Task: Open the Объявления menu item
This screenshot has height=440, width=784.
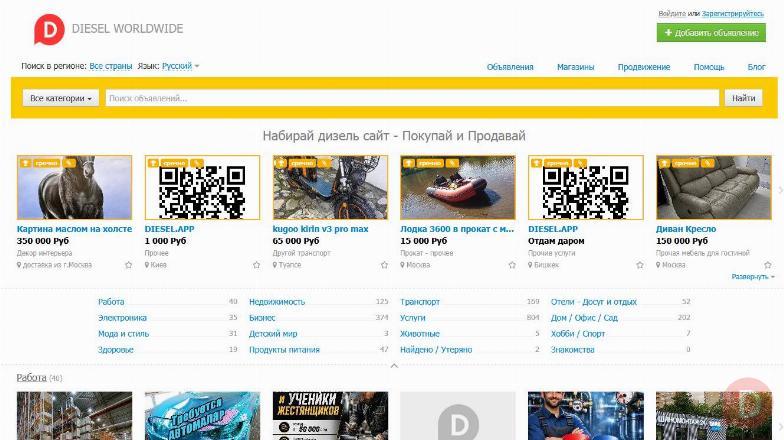Action: click(510, 67)
